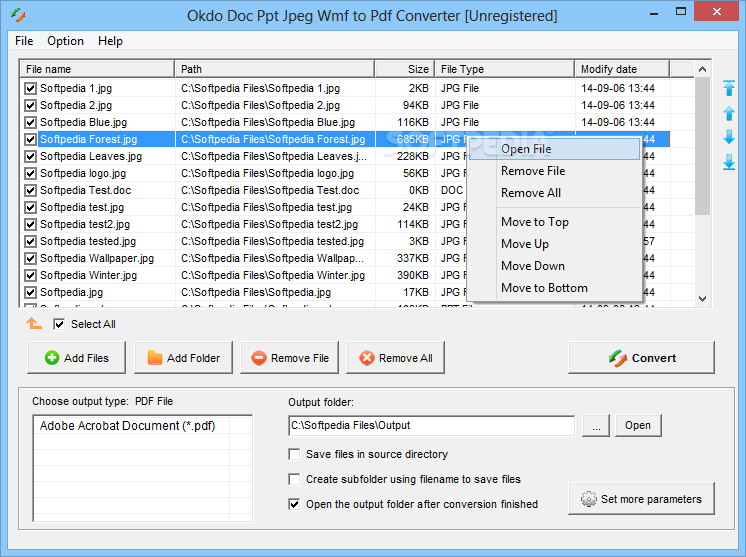Click the Add Files button

(x=77, y=358)
